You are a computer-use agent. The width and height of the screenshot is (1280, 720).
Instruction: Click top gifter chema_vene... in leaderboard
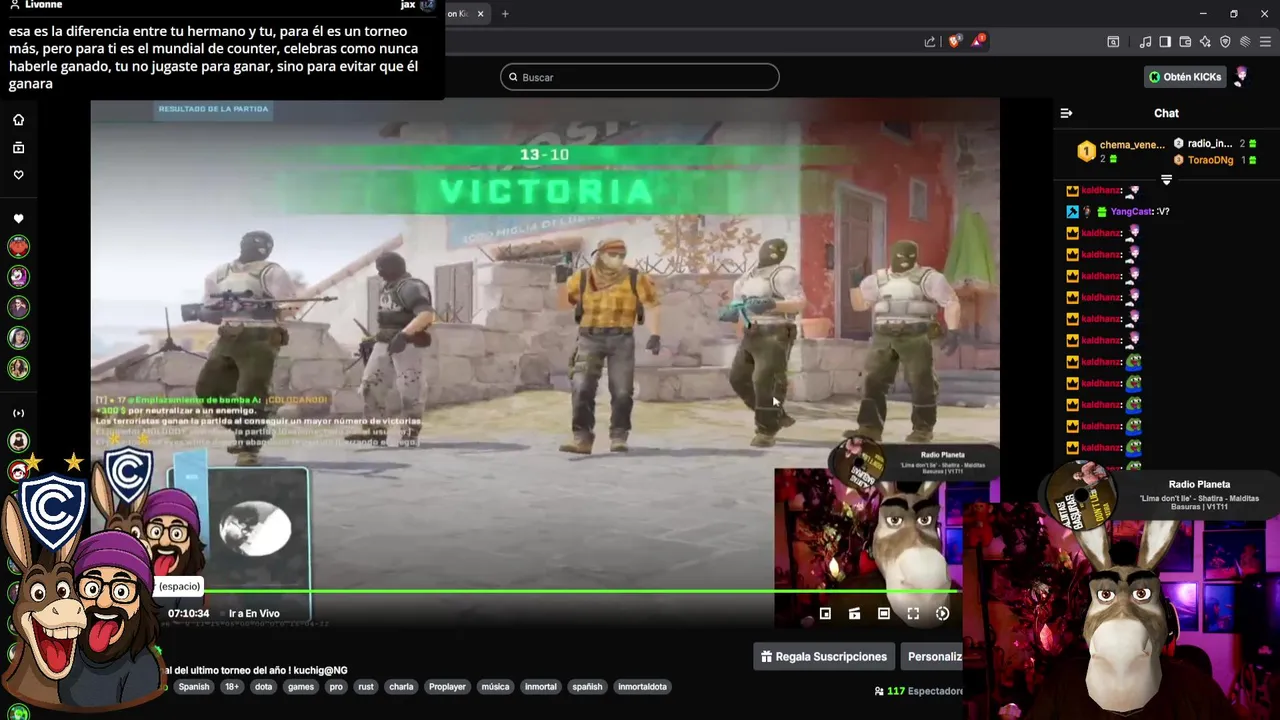[1132, 145]
